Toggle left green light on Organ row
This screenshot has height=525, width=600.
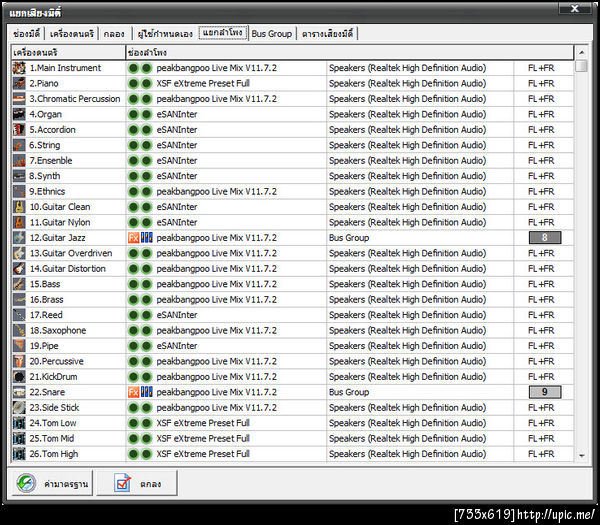(x=133, y=114)
